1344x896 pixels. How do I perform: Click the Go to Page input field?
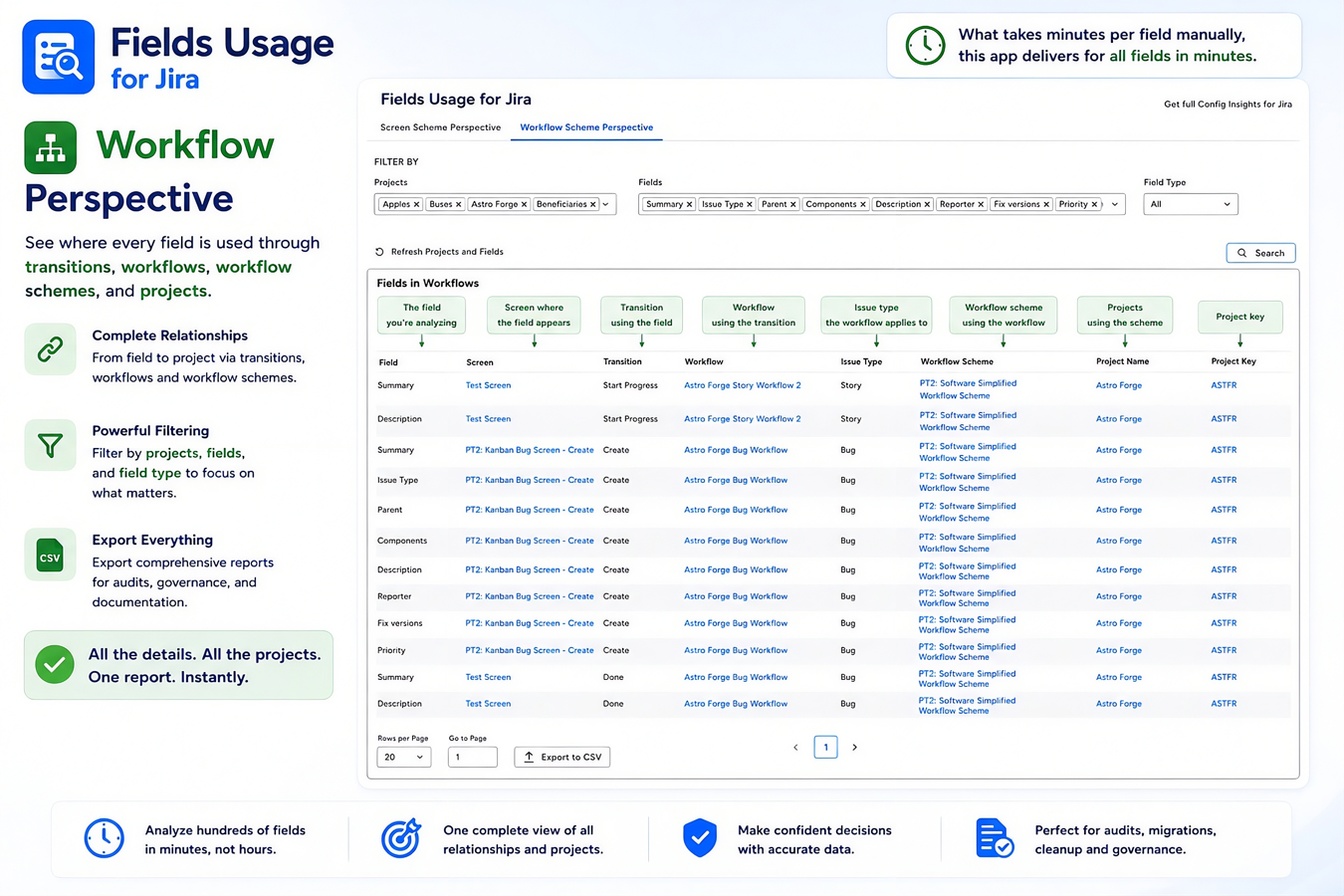point(472,757)
